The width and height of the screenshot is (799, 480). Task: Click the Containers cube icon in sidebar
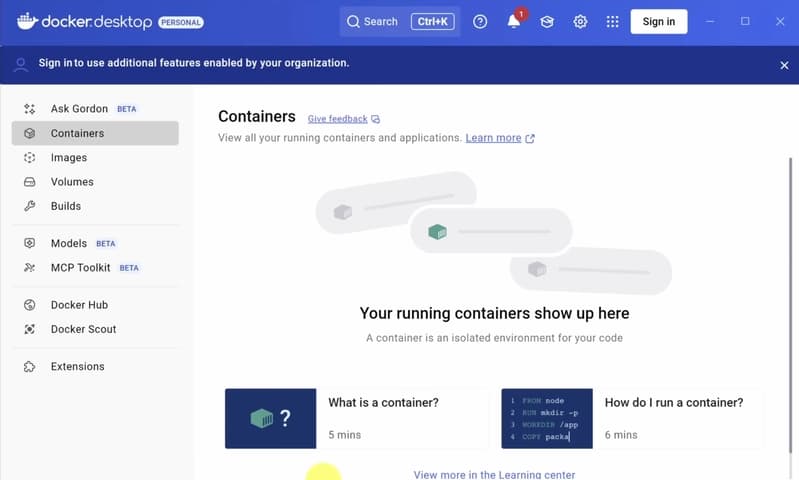pos(30,133)
